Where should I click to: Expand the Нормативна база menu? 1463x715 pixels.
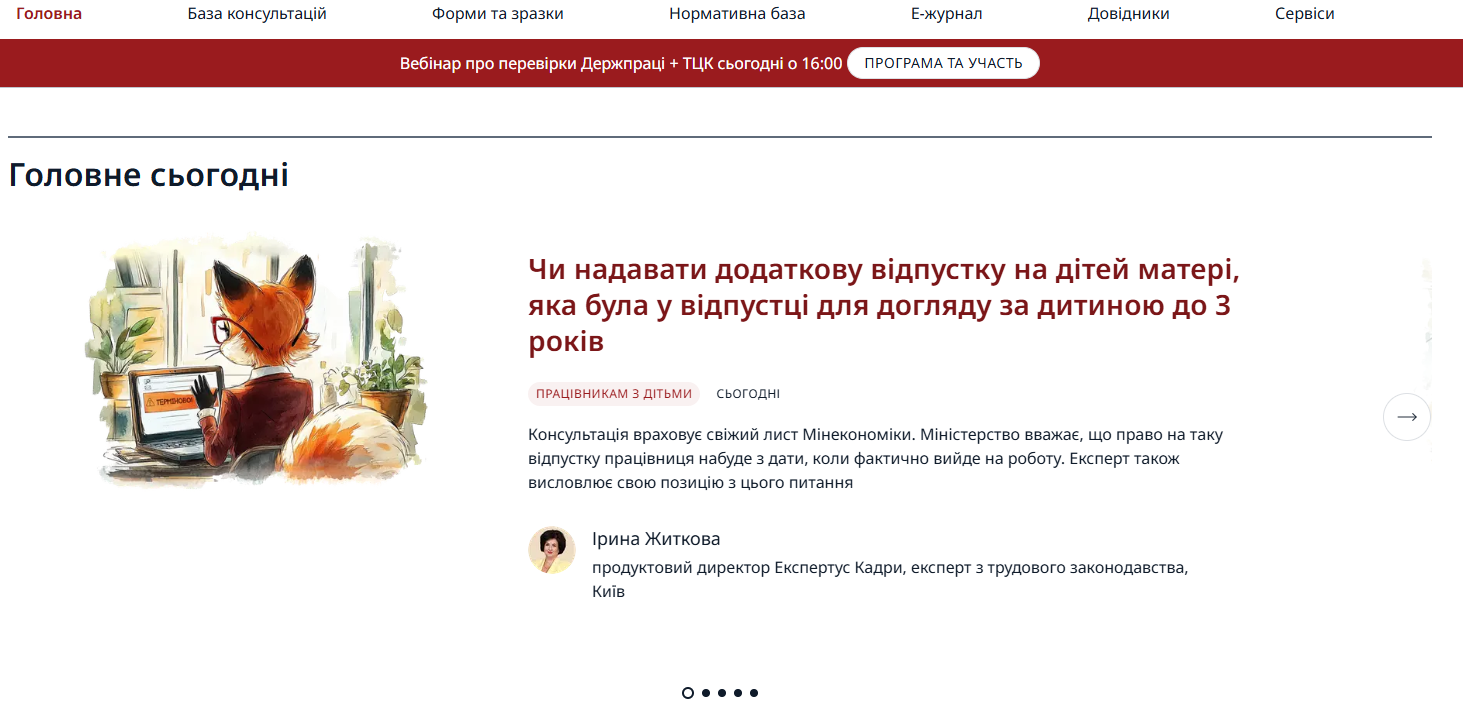point(737,14)
